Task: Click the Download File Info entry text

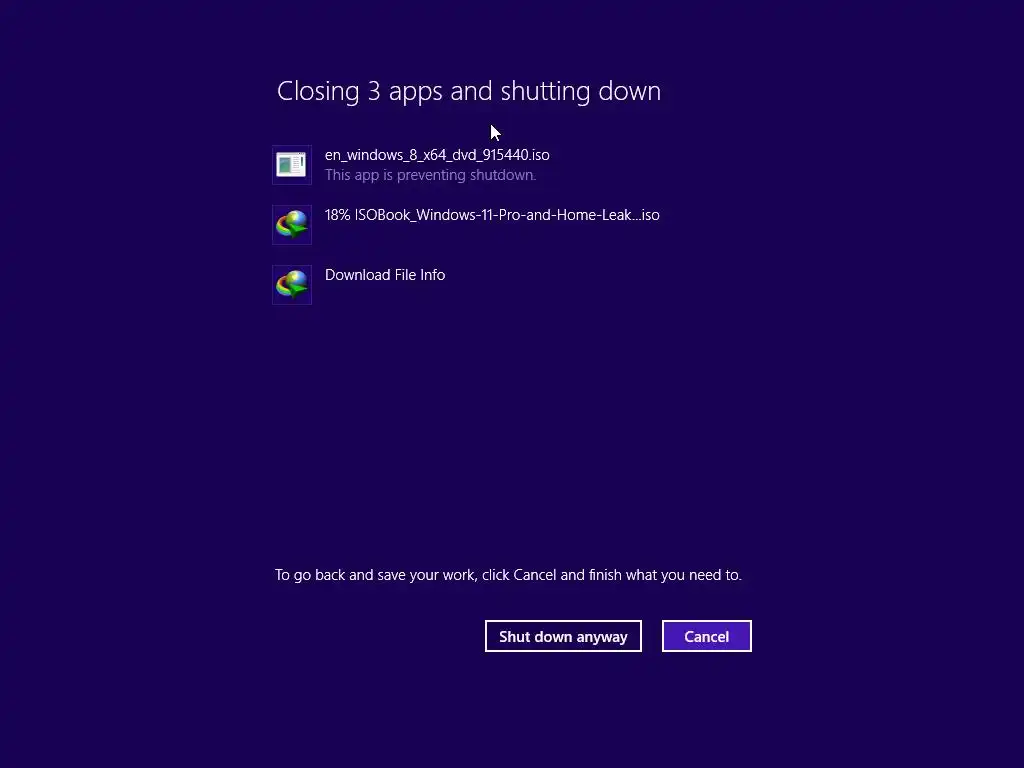Action: coord(385,275)
